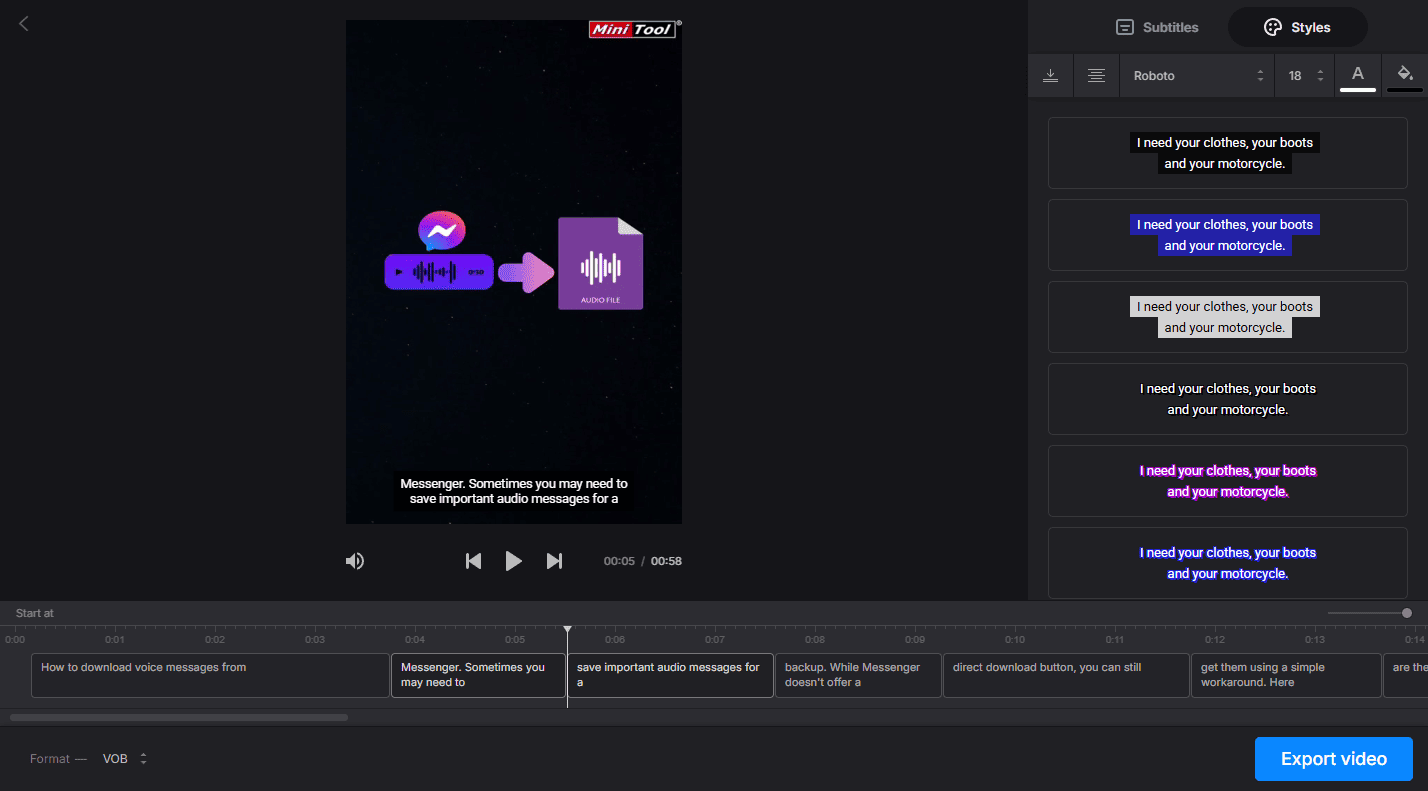The height and width of the screenshot is (791, 1428).
Task: Go back using the top-left arrow
Action: click(24, 23)
